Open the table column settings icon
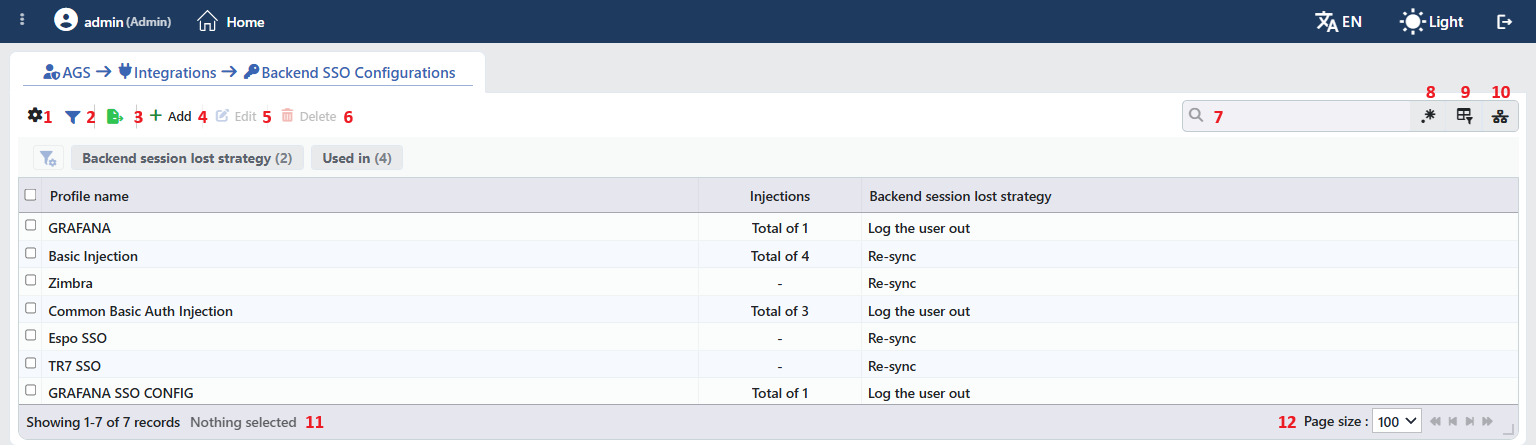 [1464, 116]
